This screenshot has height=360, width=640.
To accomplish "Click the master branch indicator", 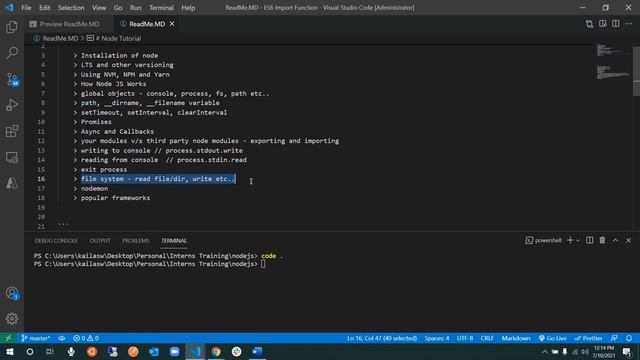I will [x=36, y=338].
